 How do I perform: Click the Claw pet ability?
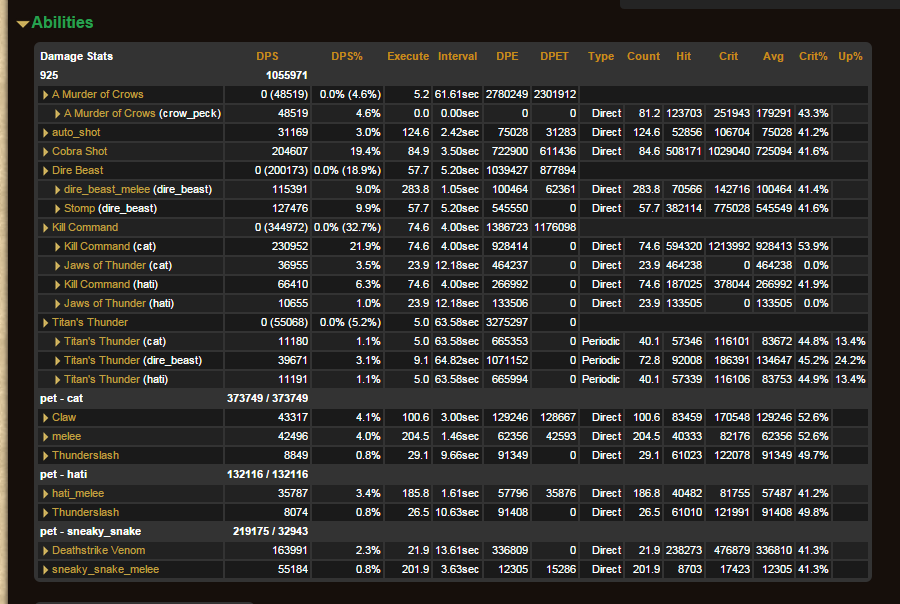[64, 417]
